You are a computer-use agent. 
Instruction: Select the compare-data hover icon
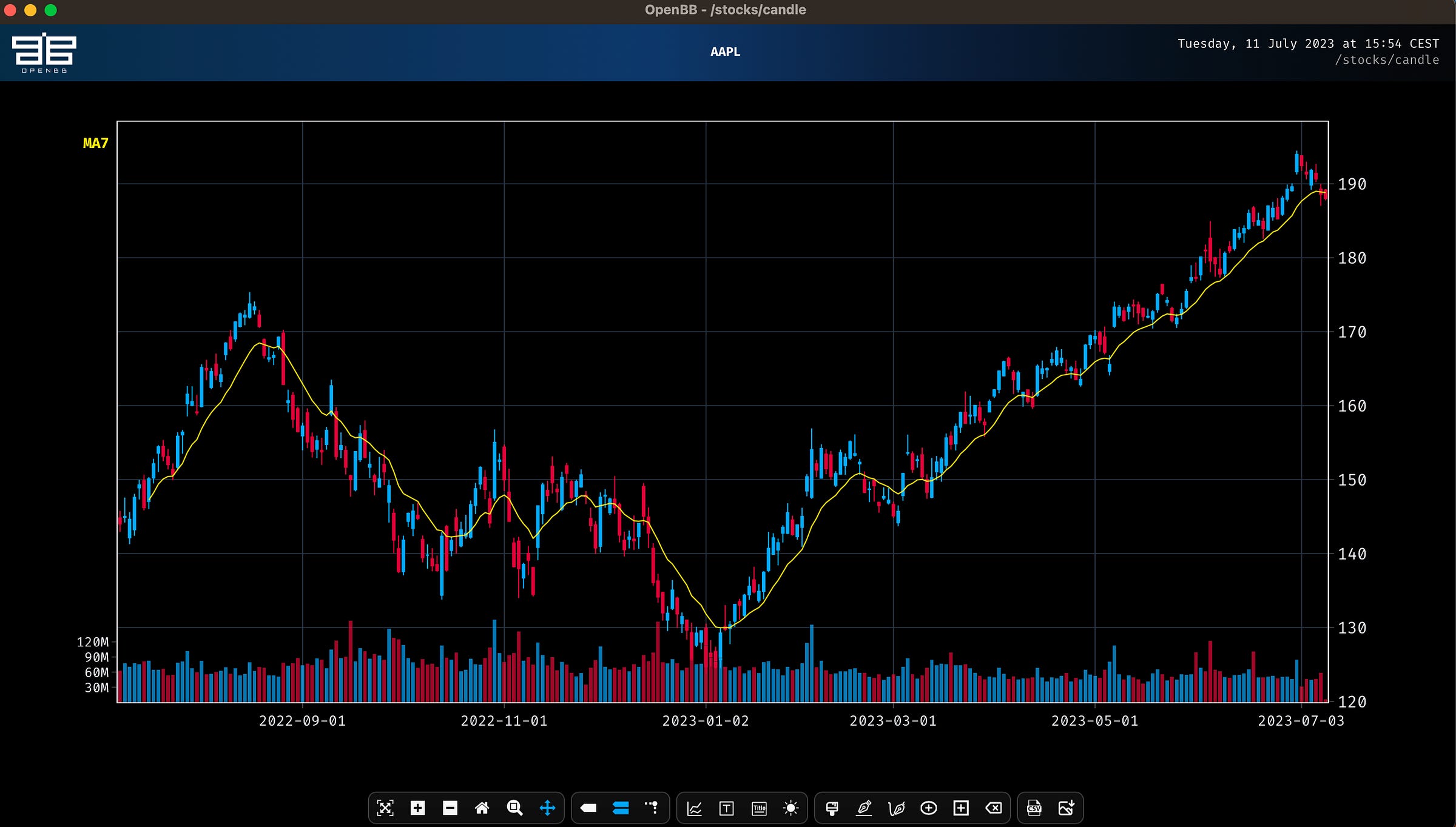[621, 808]
